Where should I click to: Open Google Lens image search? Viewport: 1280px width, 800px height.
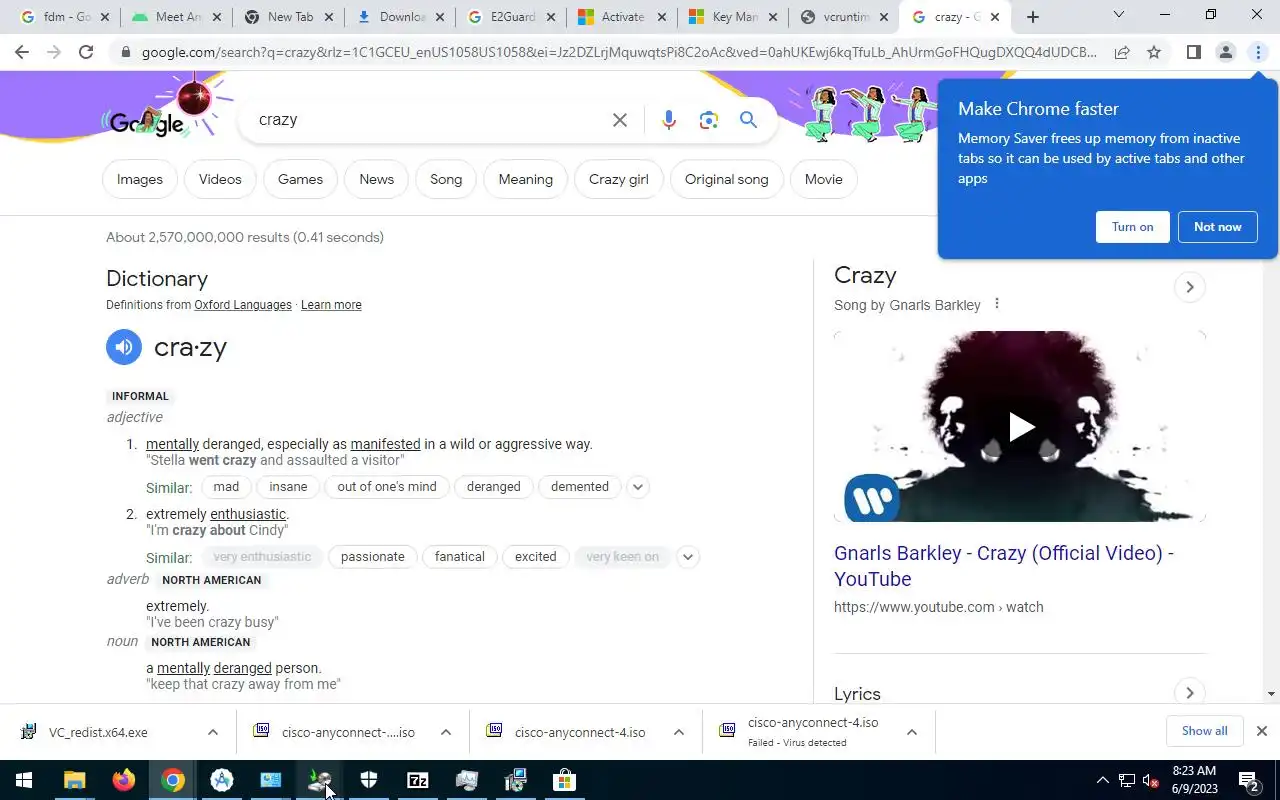coord(709,120)
